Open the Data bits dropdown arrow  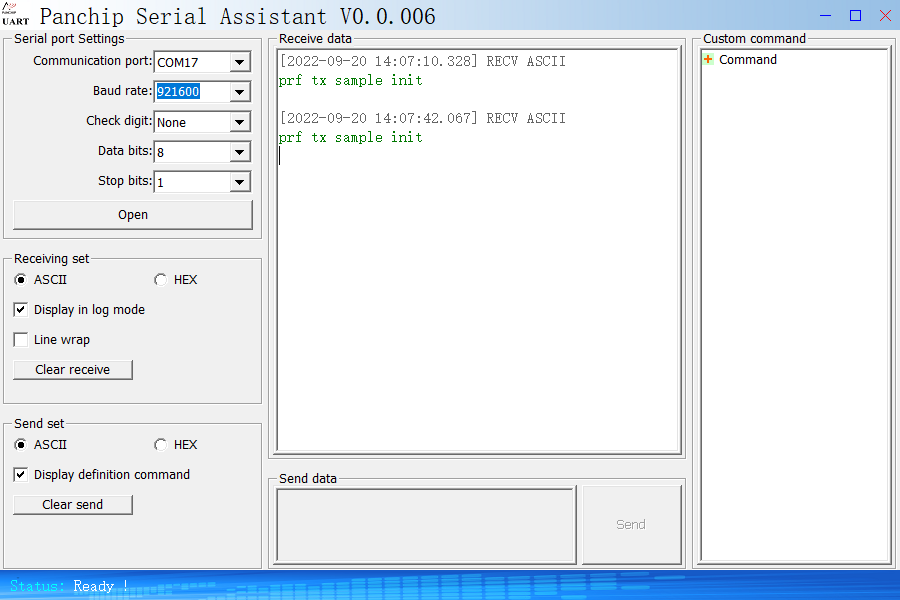240,152
